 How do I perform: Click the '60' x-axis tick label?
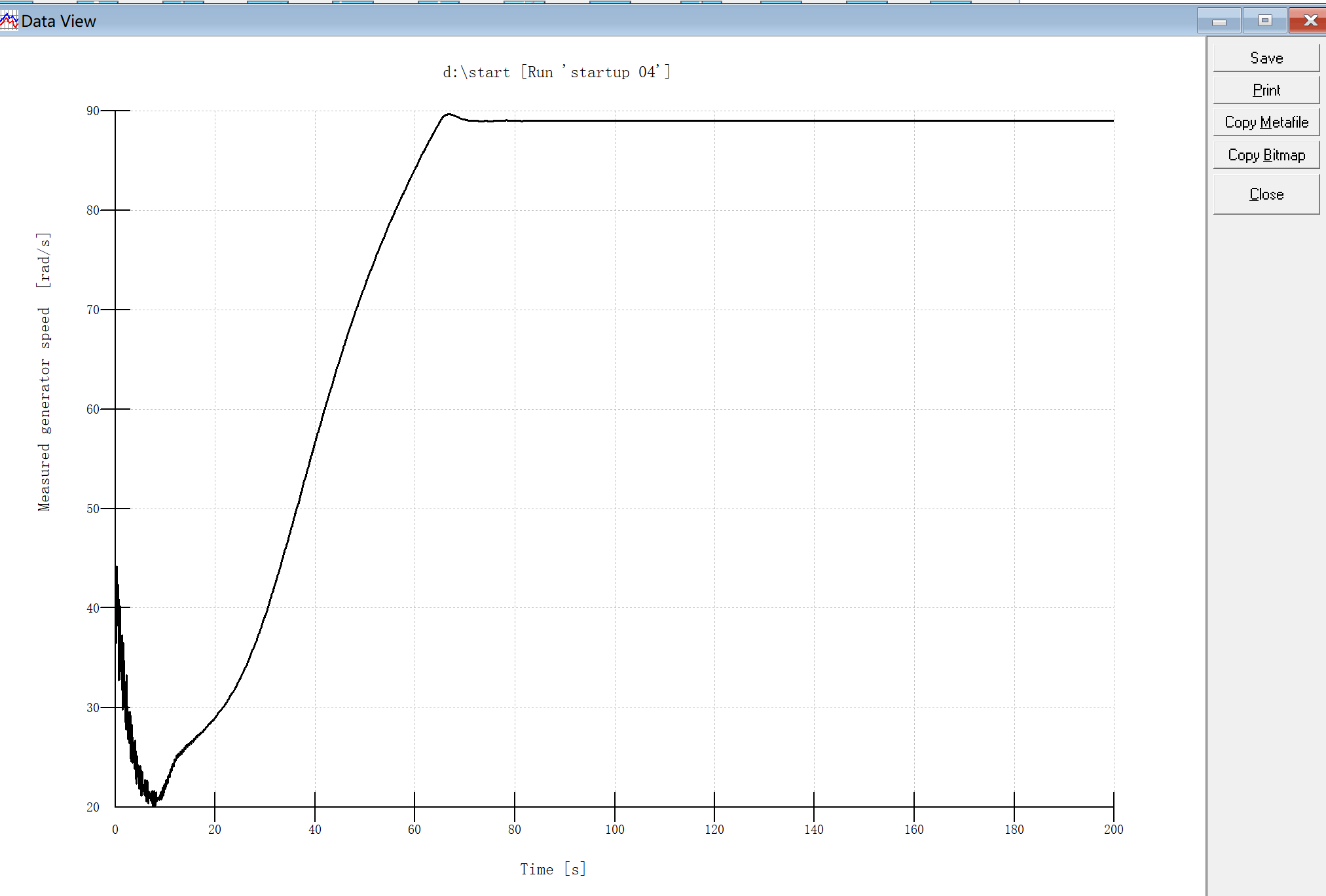414,829
